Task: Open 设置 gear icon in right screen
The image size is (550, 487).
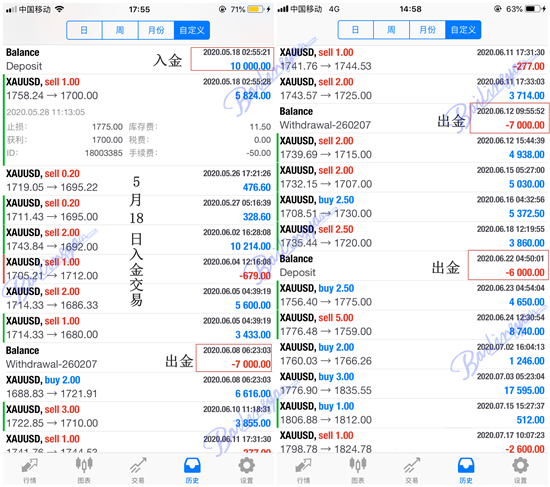Action: point(520,469)
